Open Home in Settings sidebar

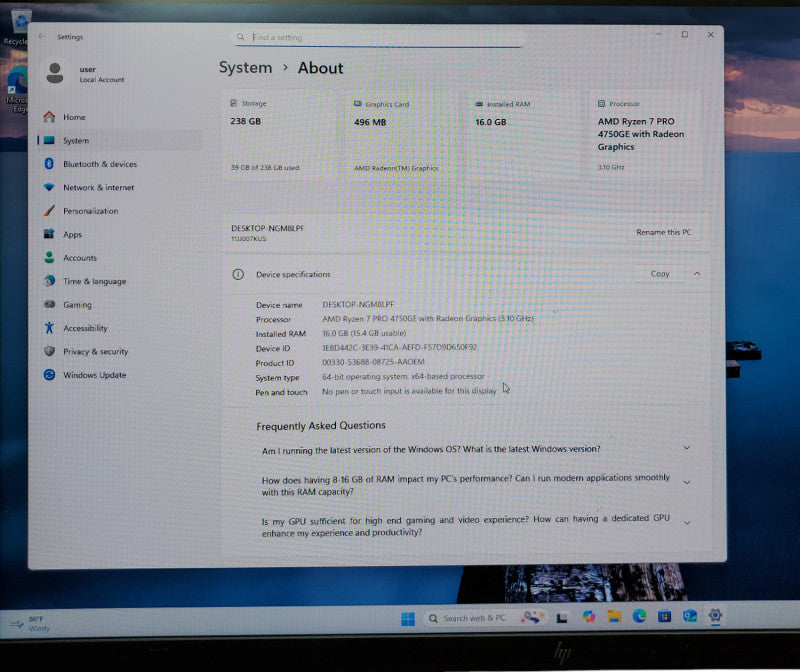point(74,117)
